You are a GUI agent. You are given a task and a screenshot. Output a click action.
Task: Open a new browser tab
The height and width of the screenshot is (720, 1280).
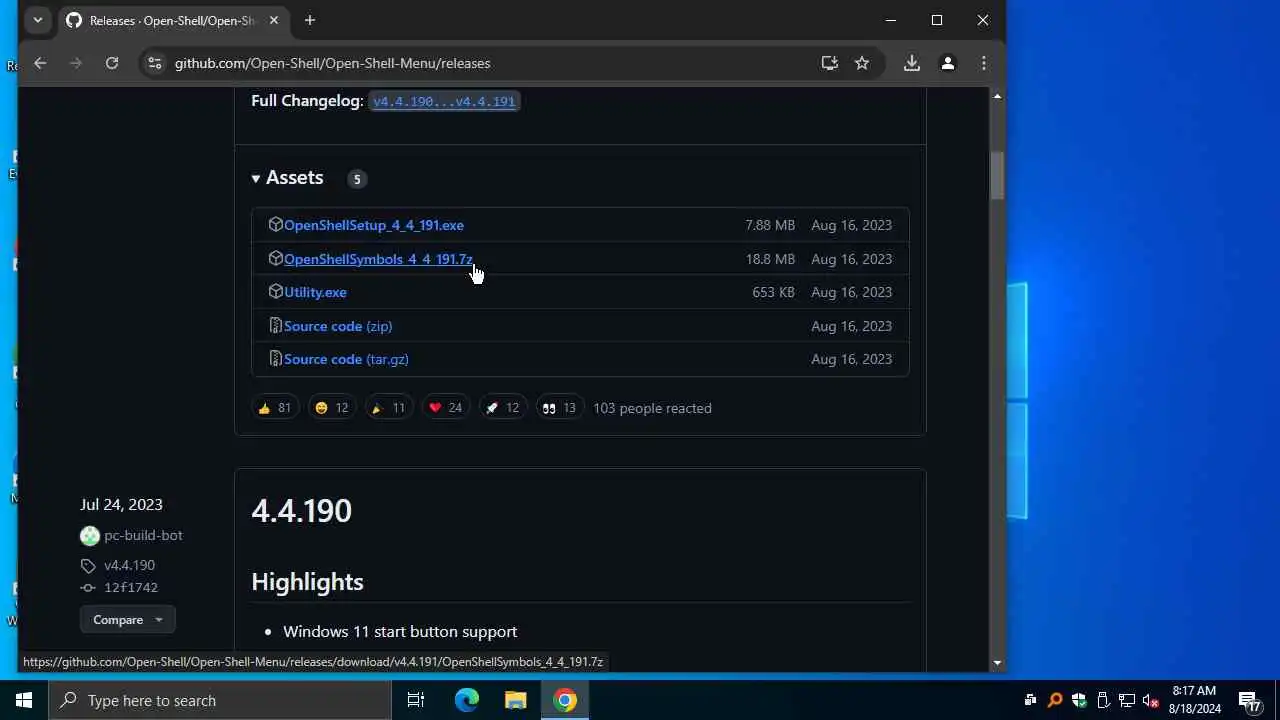tap(310, 20)
